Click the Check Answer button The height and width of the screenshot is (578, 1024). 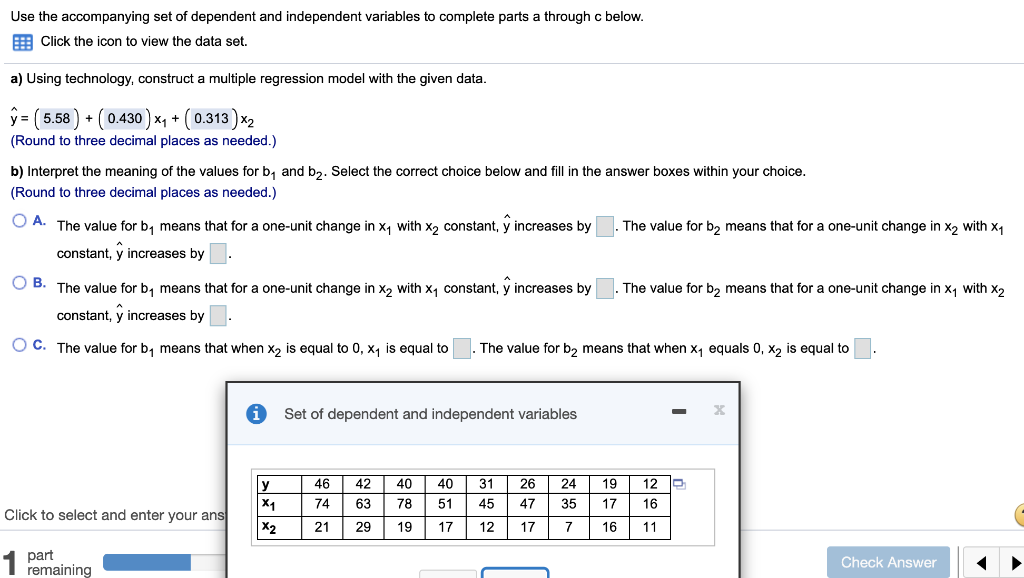[888, 562]
